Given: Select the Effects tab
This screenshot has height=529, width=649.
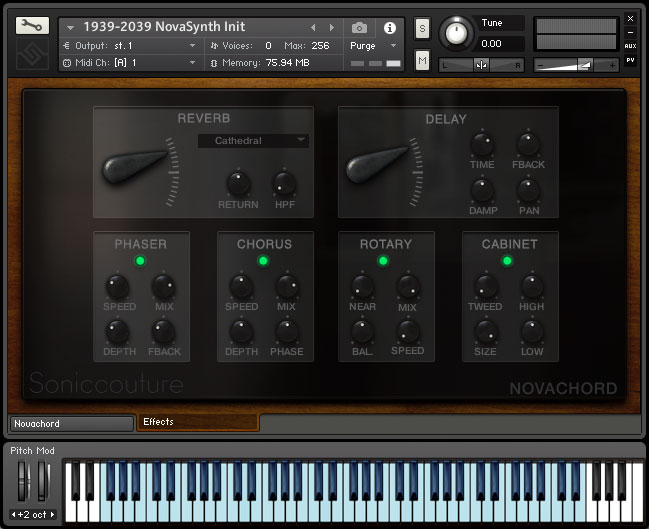Looking at the screenshot, I should point(197,422).
